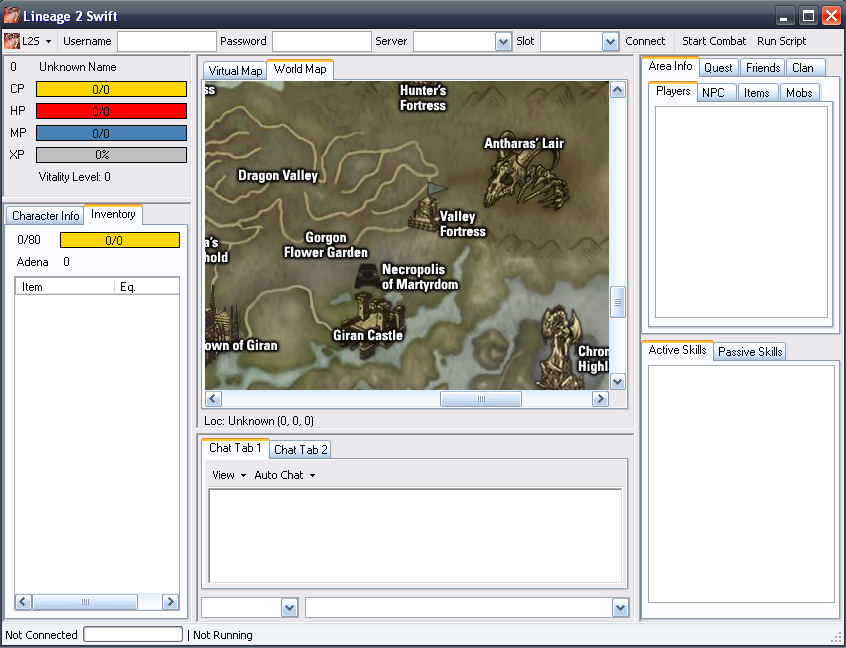Screen dimensions: 846x648
Task: Click the world map vertical scrollbar thumb
Action: pyautogui.click(x=618, y=302)
